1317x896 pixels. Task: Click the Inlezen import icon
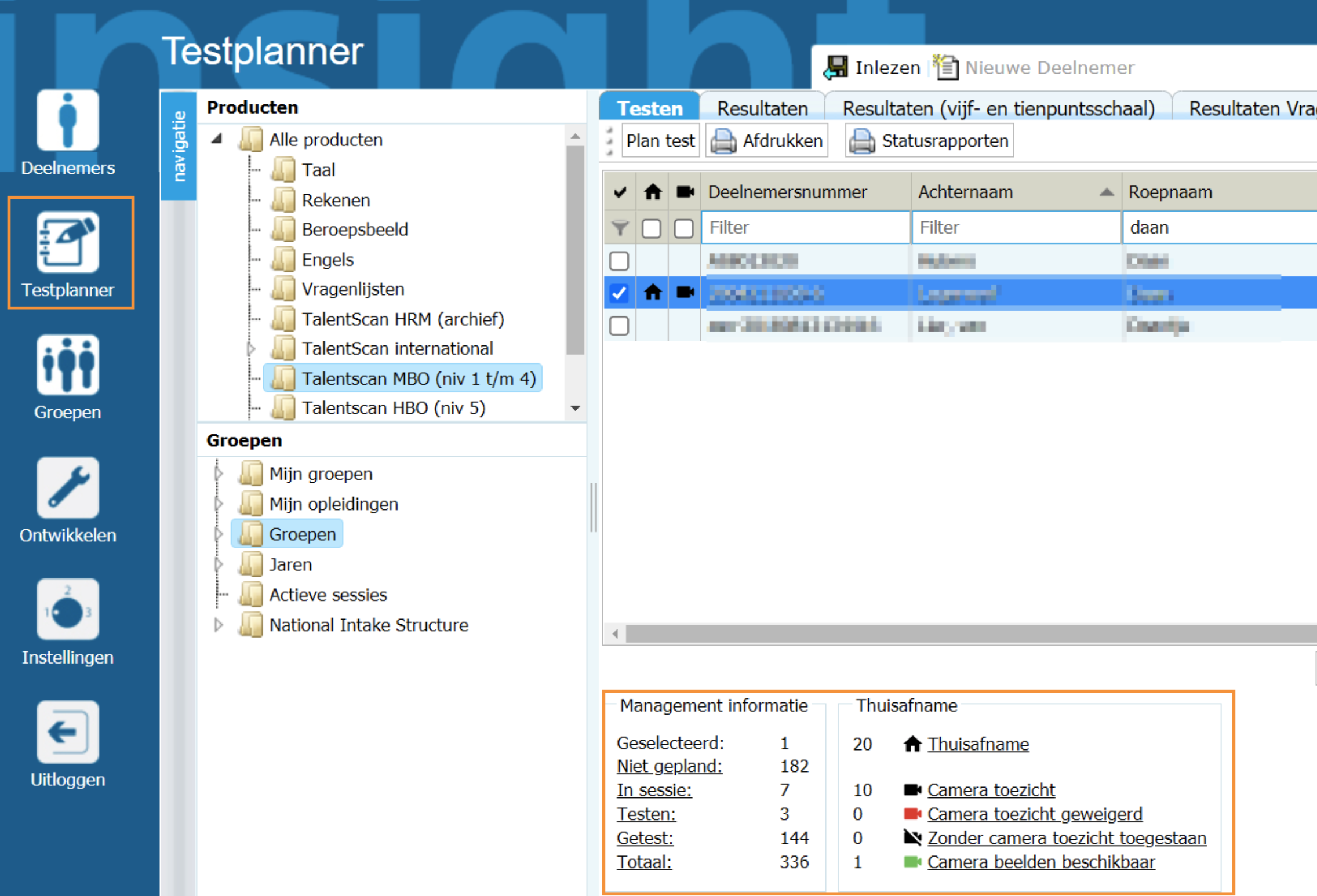tap(836, 68)
